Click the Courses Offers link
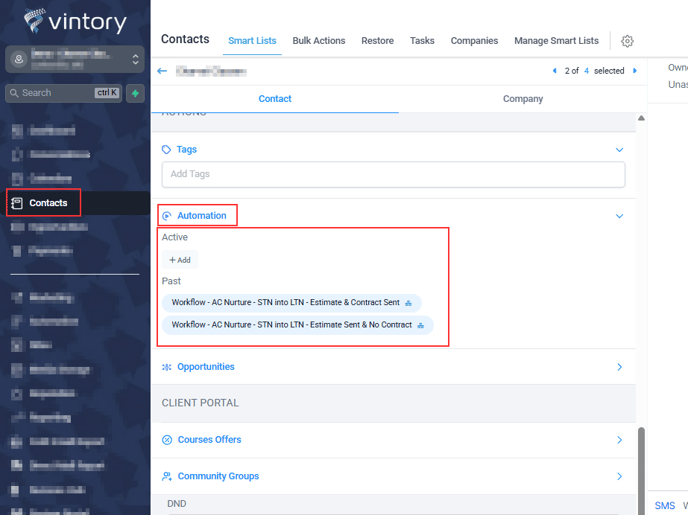 (x=209, y=440)
